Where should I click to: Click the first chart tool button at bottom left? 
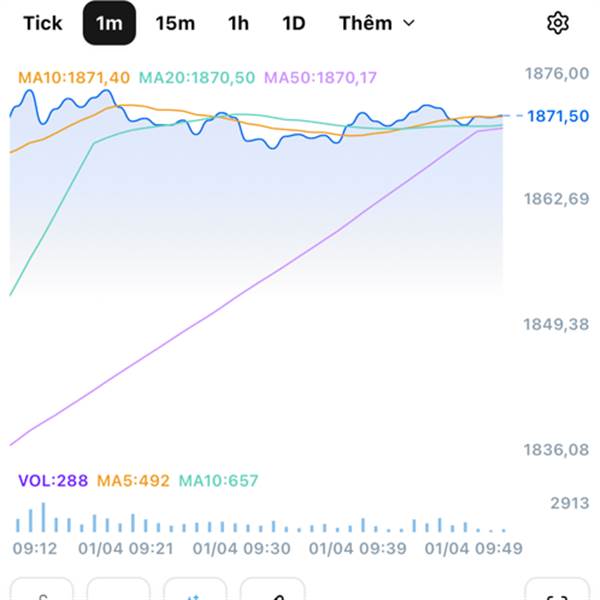(42, 592)
